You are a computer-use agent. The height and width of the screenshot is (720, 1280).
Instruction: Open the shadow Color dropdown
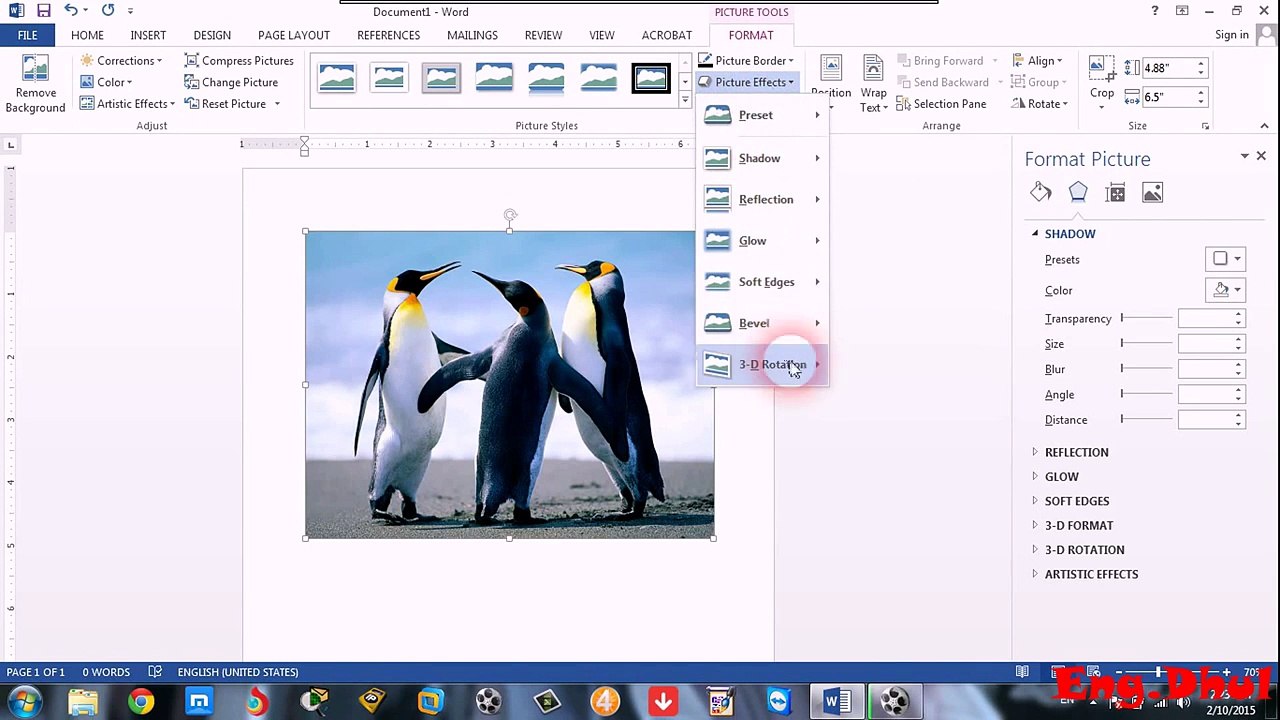(x=1225, y=290)
